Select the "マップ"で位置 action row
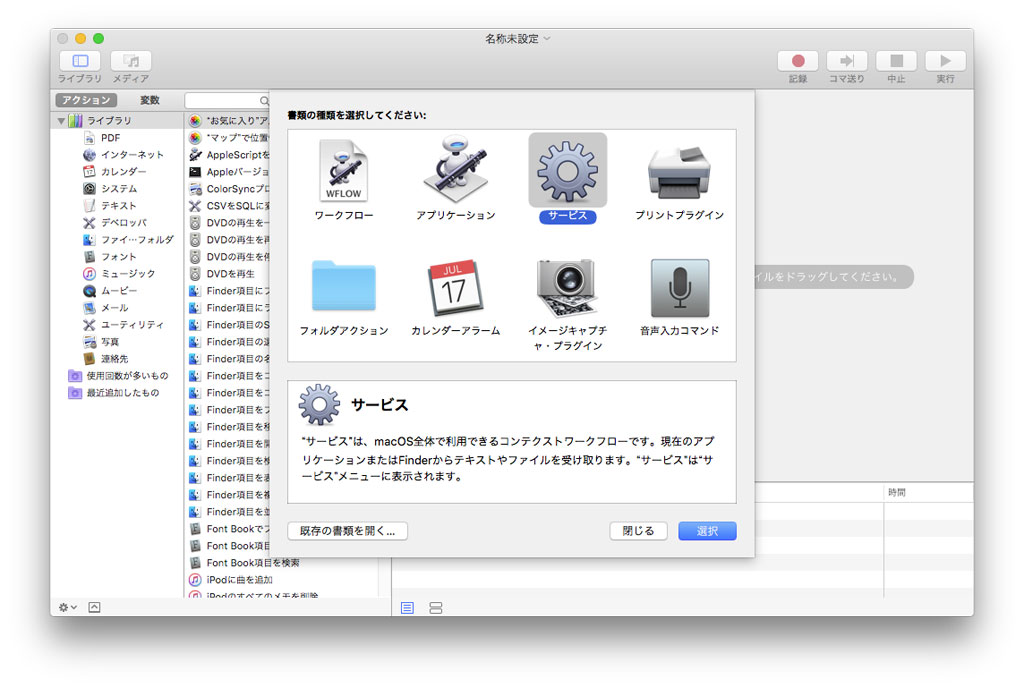This screenshot has width=1024, height=688. tap(228, 138)
